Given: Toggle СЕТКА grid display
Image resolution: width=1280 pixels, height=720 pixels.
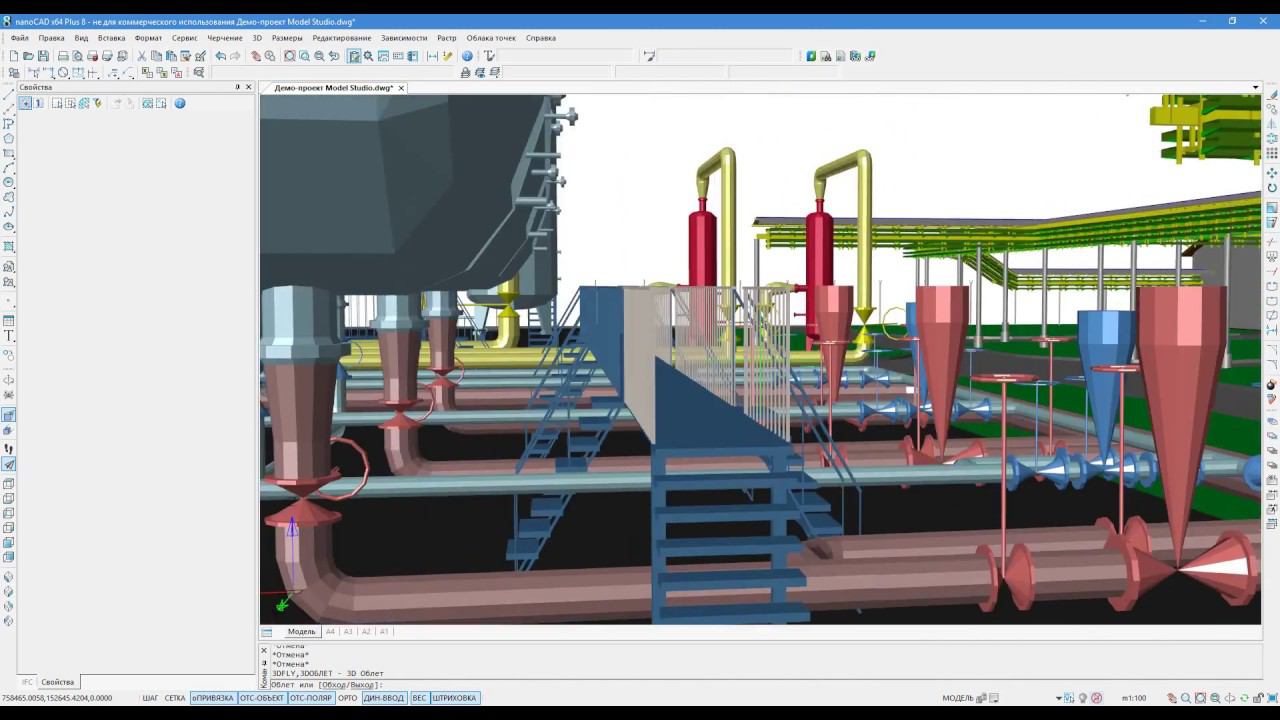Looking at the screenshot, I should point(175,698).
